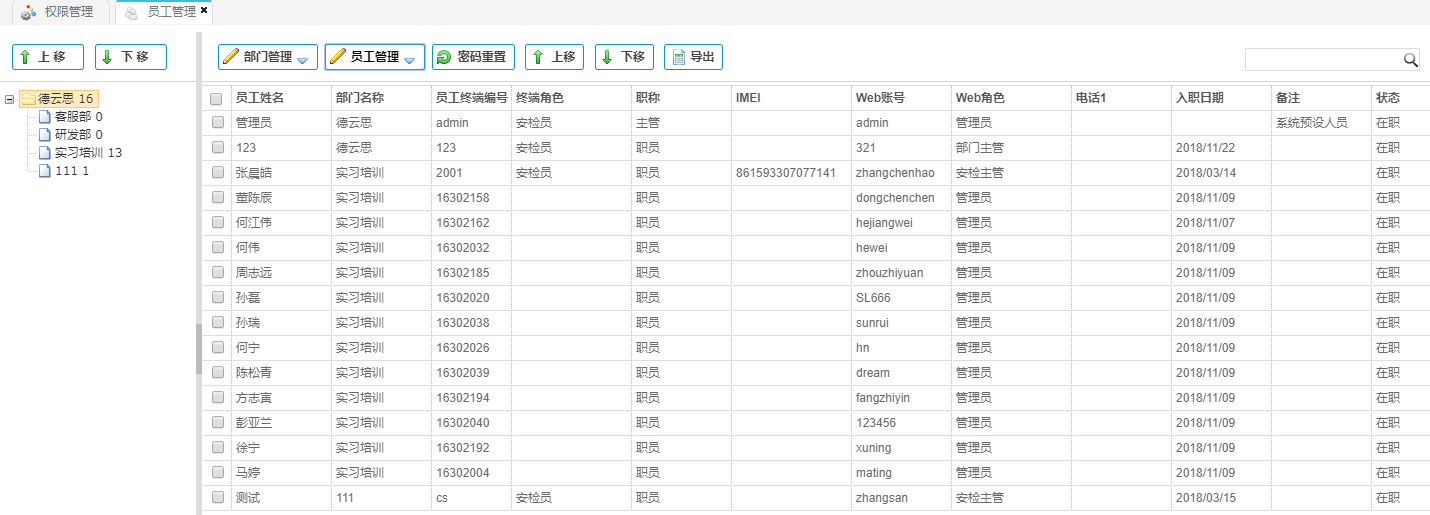This screenshot has width=1430, height=515.
Task: Click toolbar 下移 button beside 导出
Action: click(623, 57)
